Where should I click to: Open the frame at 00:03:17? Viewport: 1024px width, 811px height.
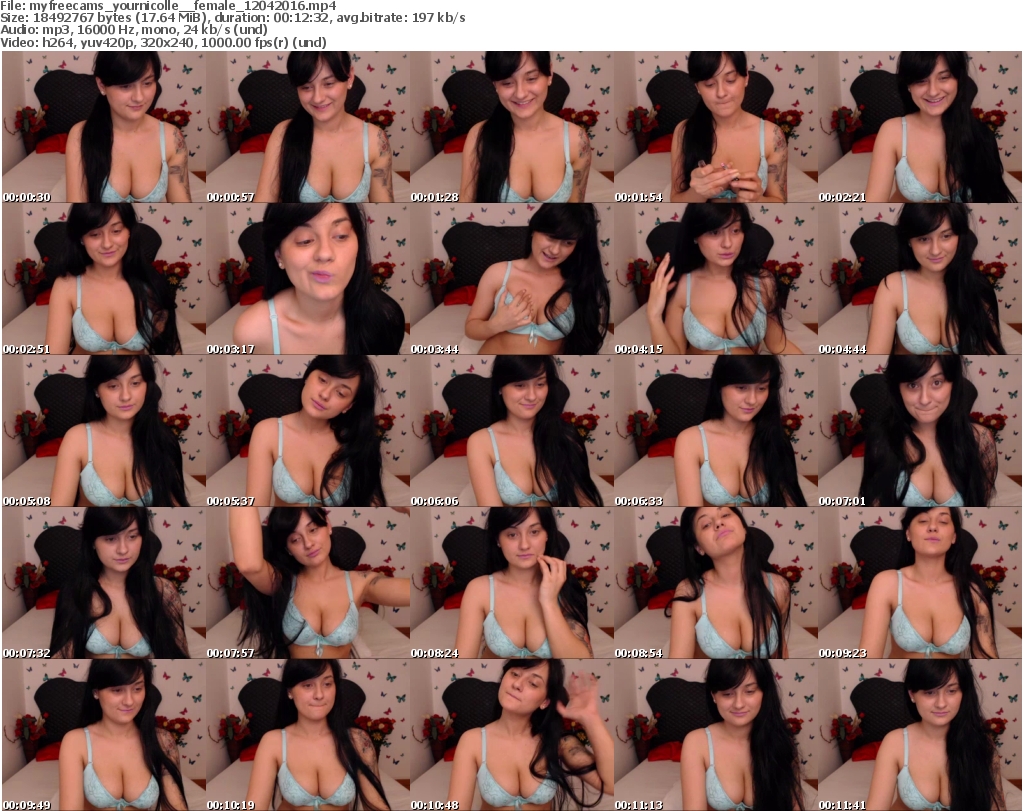(x=308, y=279)
